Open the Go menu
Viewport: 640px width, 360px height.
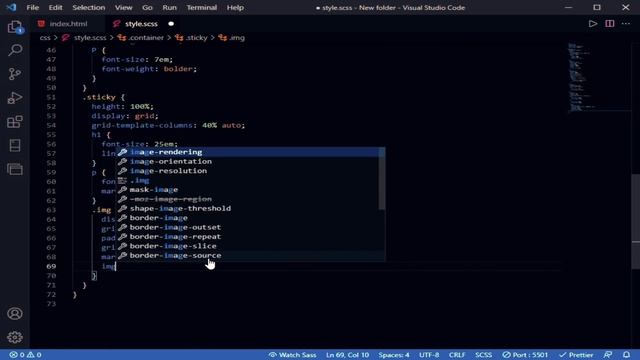[147, 7]
